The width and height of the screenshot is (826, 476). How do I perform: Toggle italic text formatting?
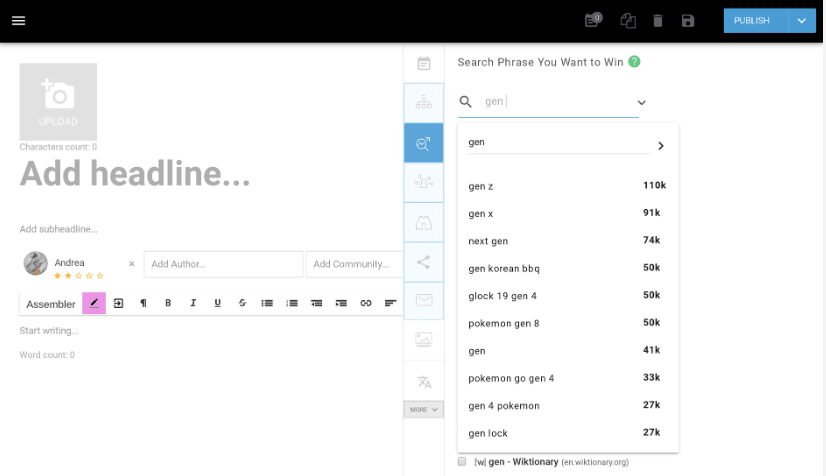tap(193, 303)
